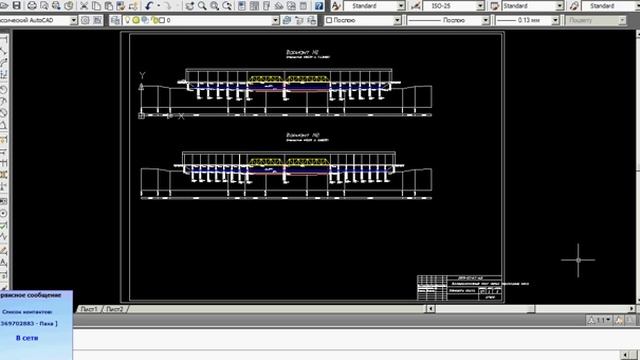Click the Copy icon in the toolbar
The image size is (640, 360).
coord(96,6)
